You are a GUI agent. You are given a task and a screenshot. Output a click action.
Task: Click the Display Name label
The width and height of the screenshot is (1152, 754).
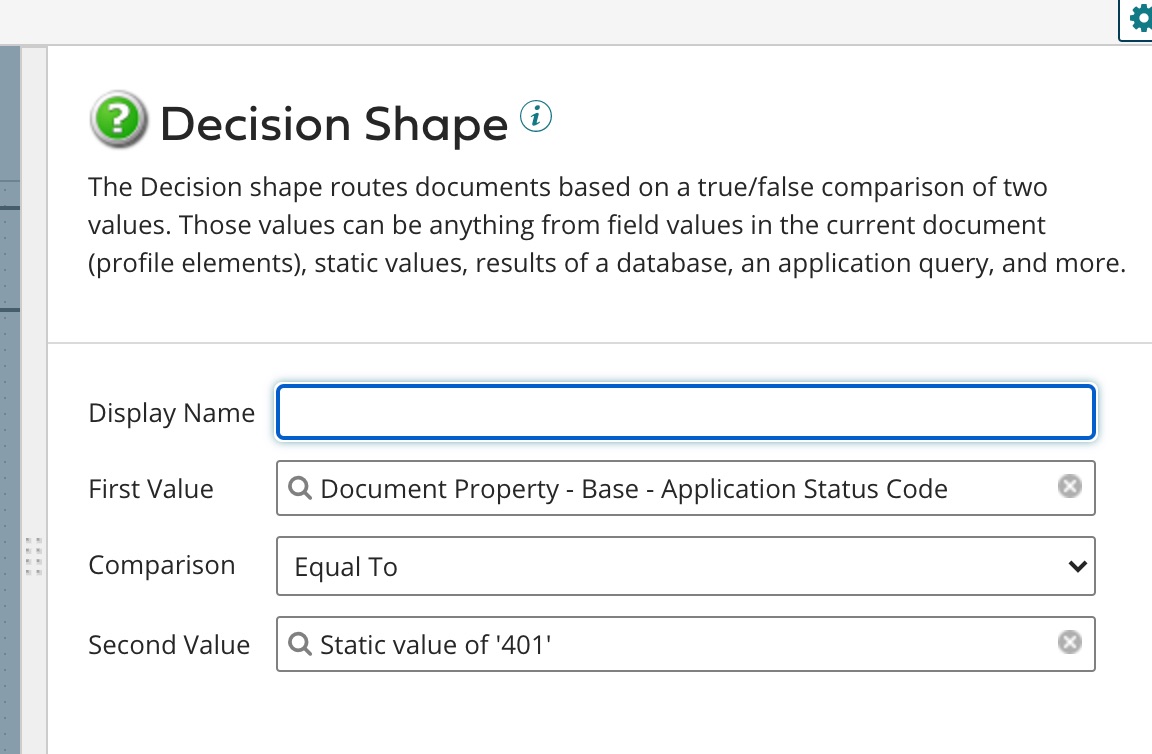(171, 412)
